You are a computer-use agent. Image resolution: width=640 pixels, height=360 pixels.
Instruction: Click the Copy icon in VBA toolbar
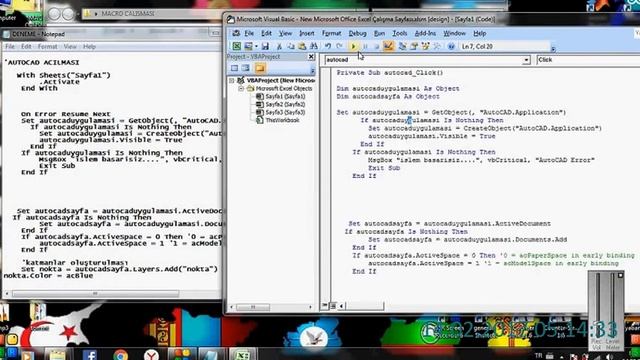pos(291,47)
